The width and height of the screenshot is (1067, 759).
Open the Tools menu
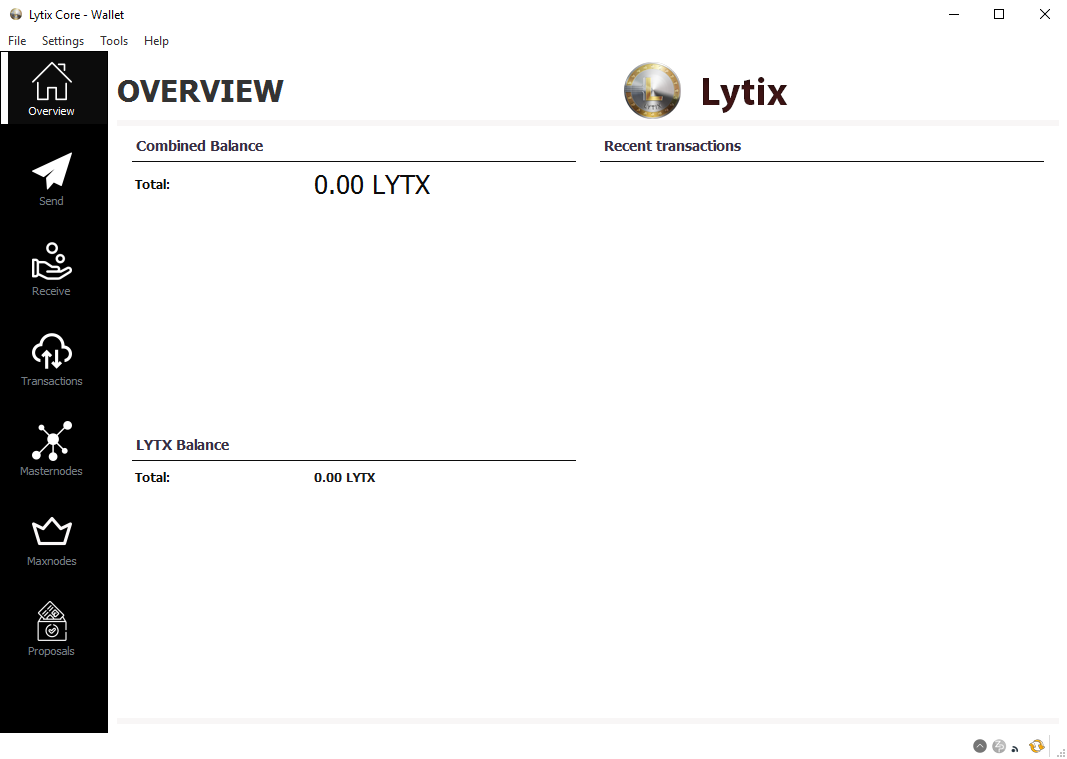coord(114,41)
